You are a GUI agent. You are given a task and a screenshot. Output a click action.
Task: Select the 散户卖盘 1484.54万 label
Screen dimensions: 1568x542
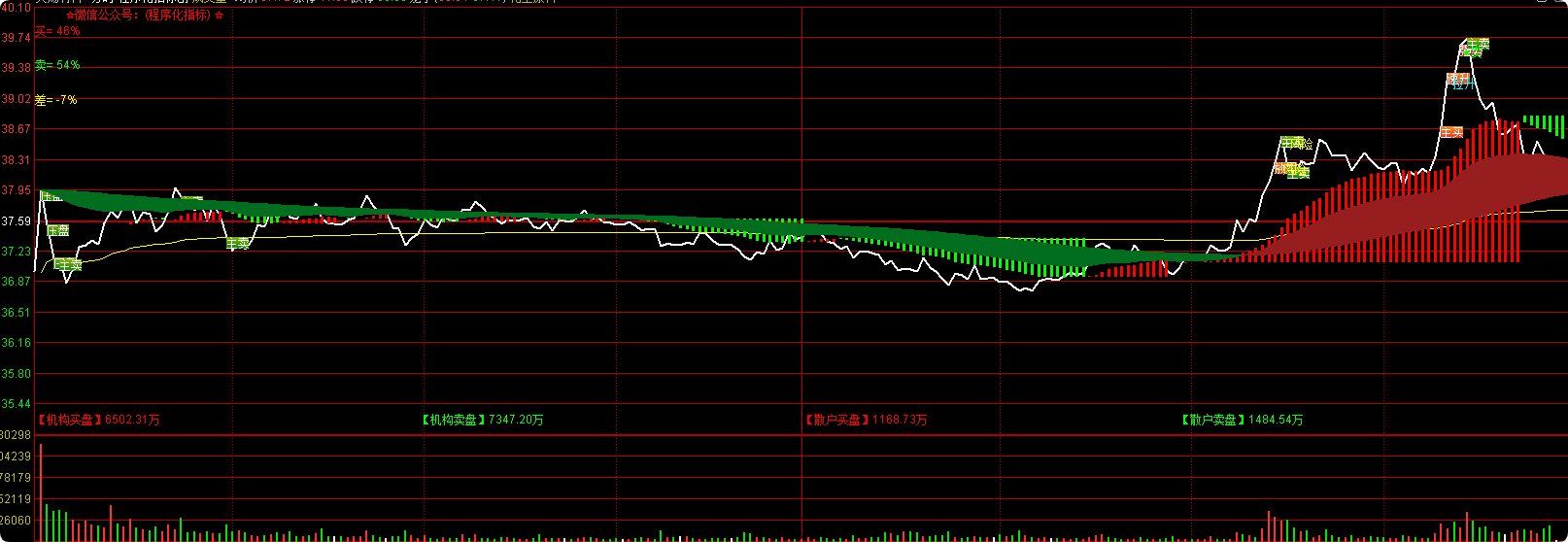[1242, 420]
